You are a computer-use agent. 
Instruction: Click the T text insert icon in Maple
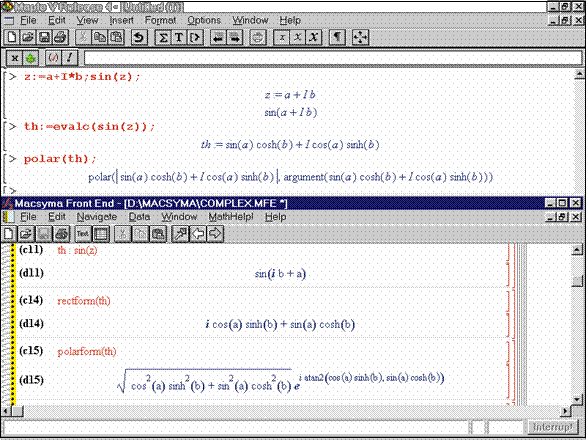click(179, 37)
